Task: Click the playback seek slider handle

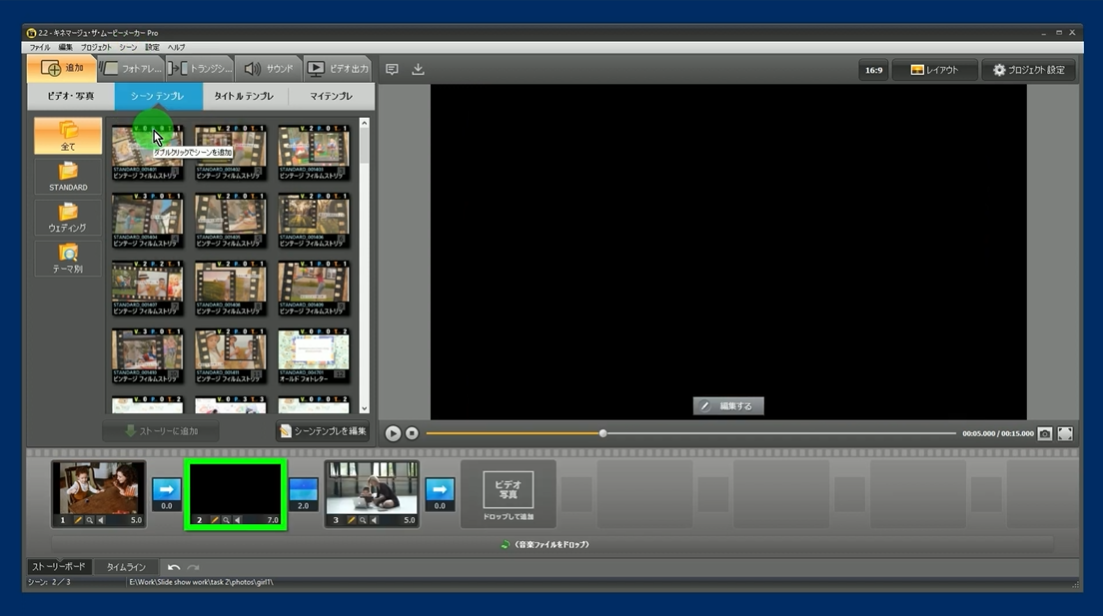Action: click(x=603, y=433)
